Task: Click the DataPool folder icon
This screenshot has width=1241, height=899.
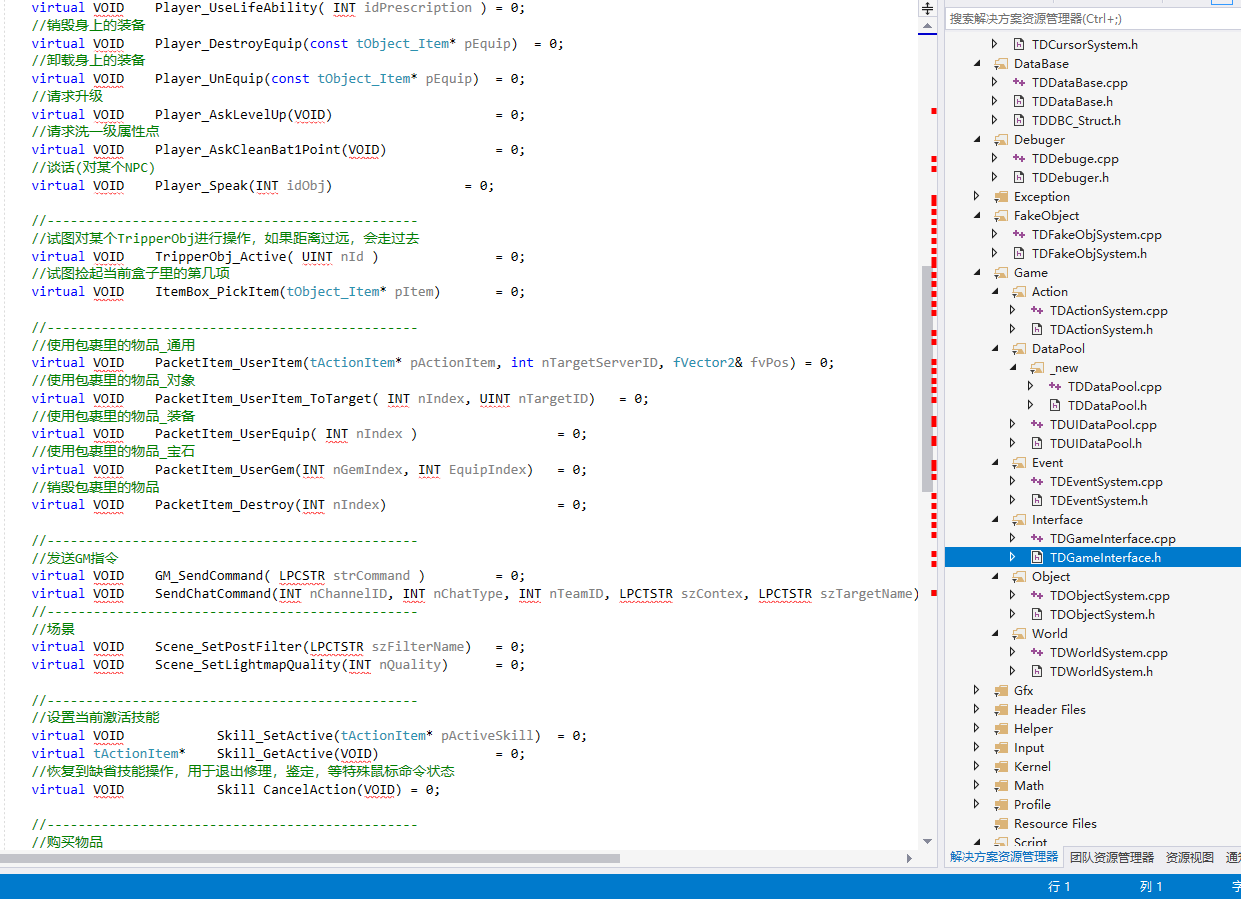Action: click(x=1019, y=349)
